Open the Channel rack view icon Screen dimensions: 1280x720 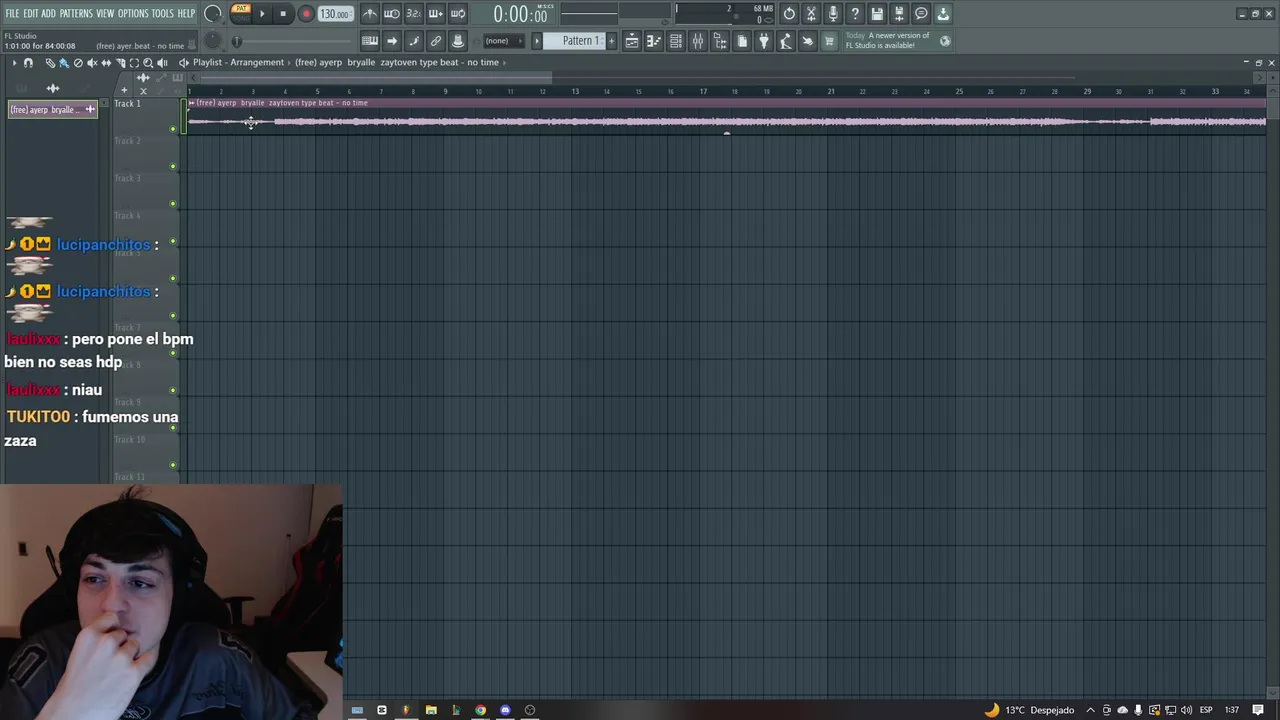pos(676,41)
